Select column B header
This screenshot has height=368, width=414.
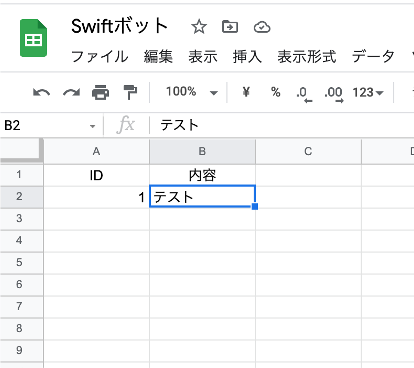pos(202,151)
